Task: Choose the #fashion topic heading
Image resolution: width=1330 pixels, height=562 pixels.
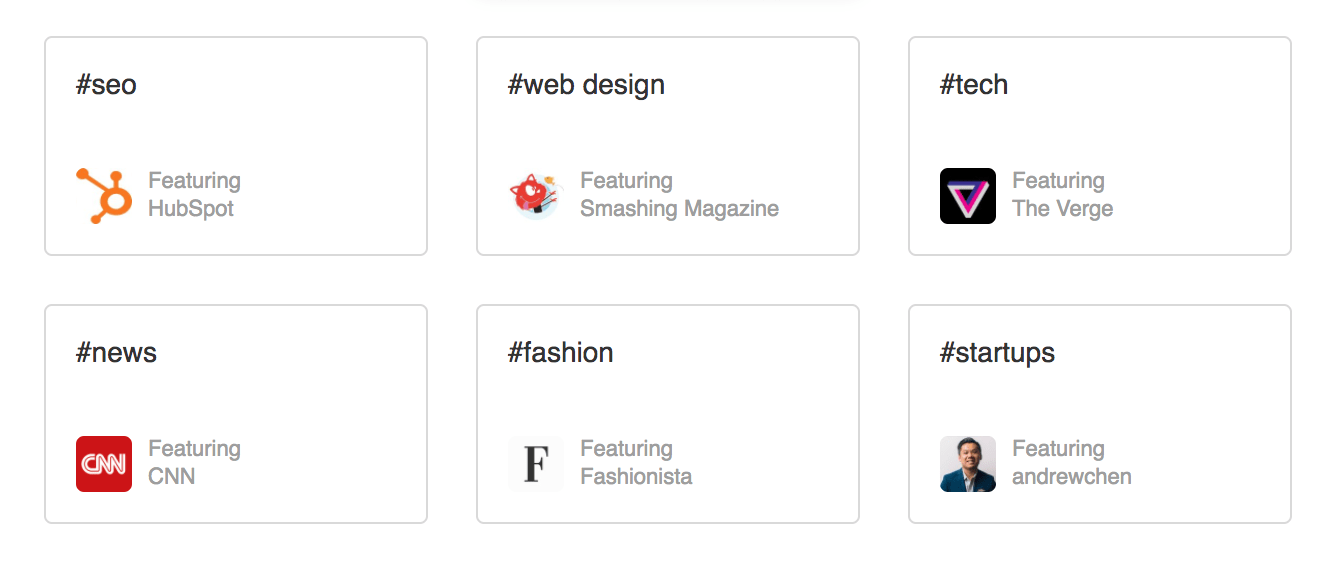Action: [x=560, y=353]
